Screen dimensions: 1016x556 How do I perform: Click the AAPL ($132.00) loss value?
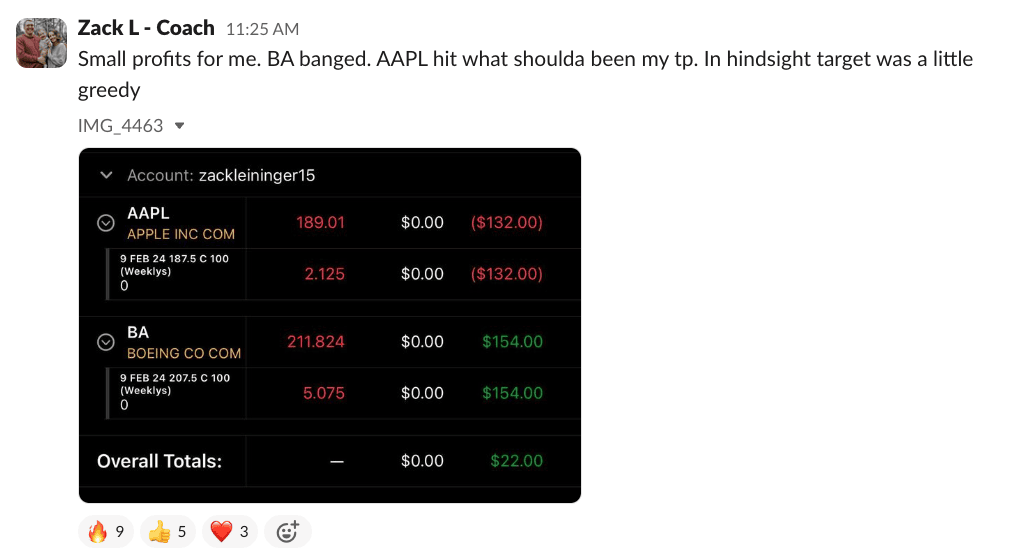click(x=506, y=222)
